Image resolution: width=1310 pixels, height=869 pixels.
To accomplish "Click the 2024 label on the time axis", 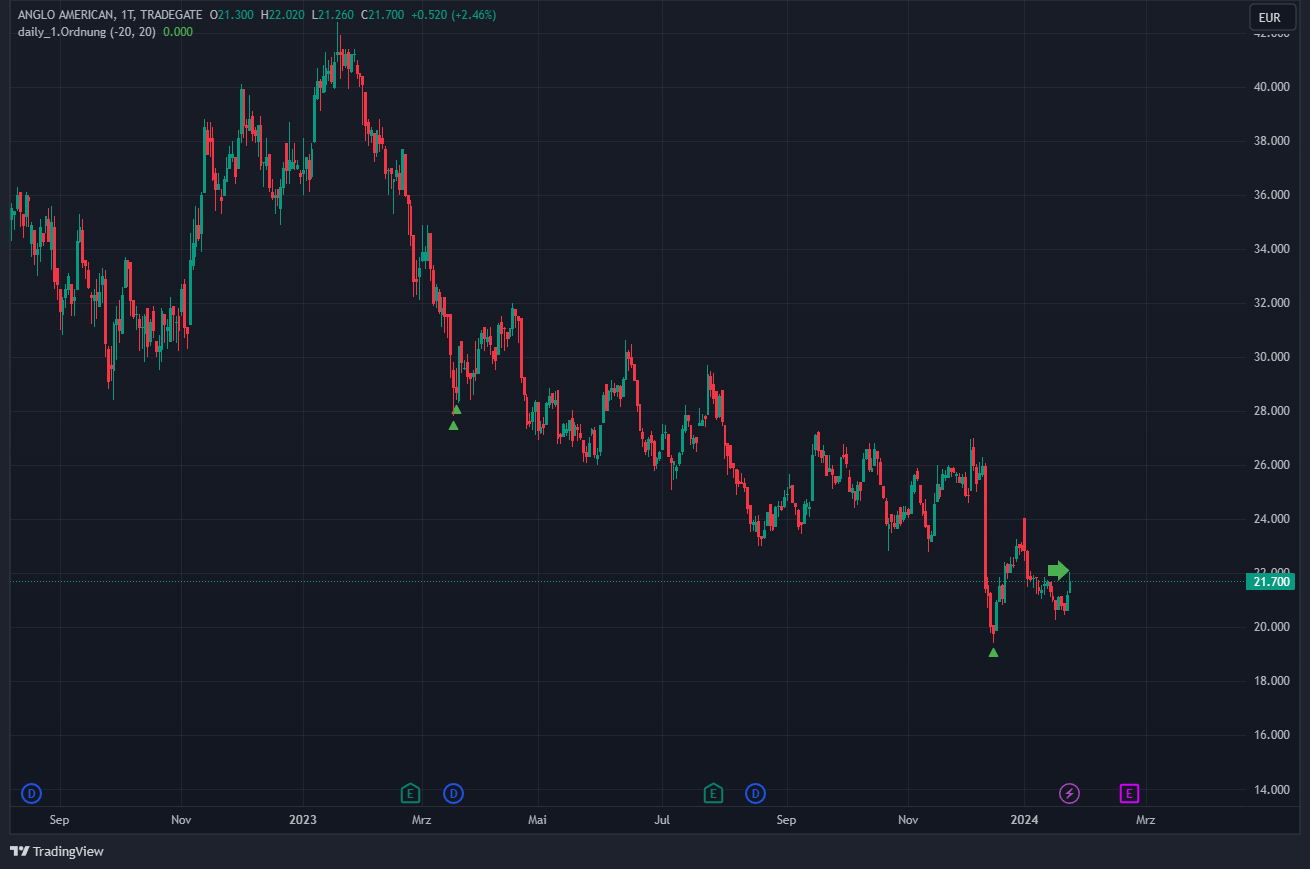I will [1023, 819].
